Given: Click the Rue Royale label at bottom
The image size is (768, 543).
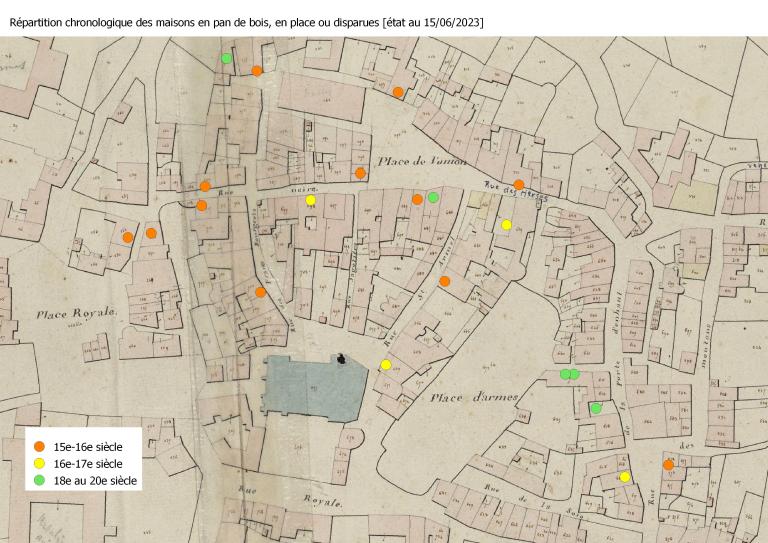Looking at the screenshot, I should (x=291, y=498).
